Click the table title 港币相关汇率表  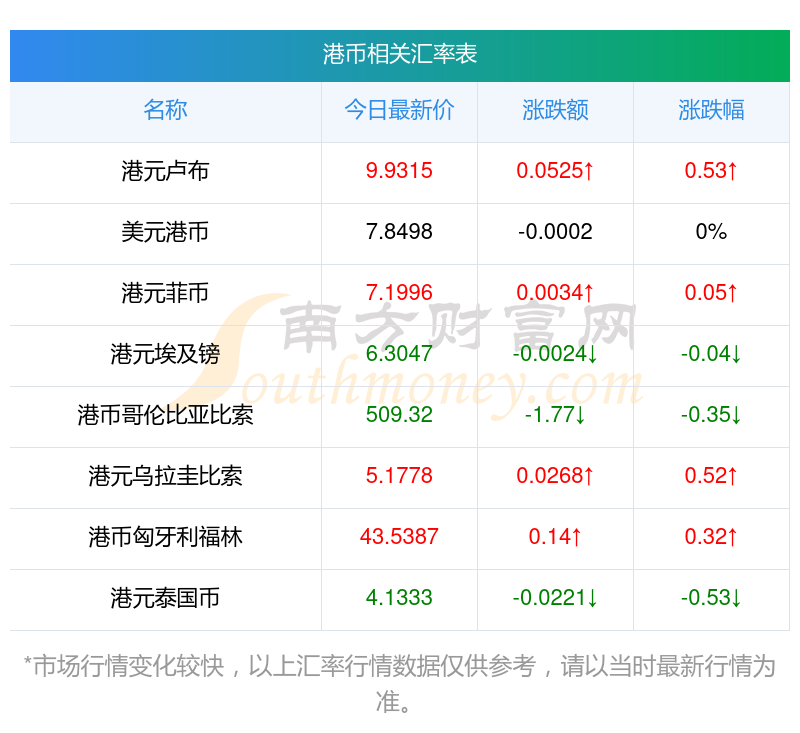[x=399, y=54]
